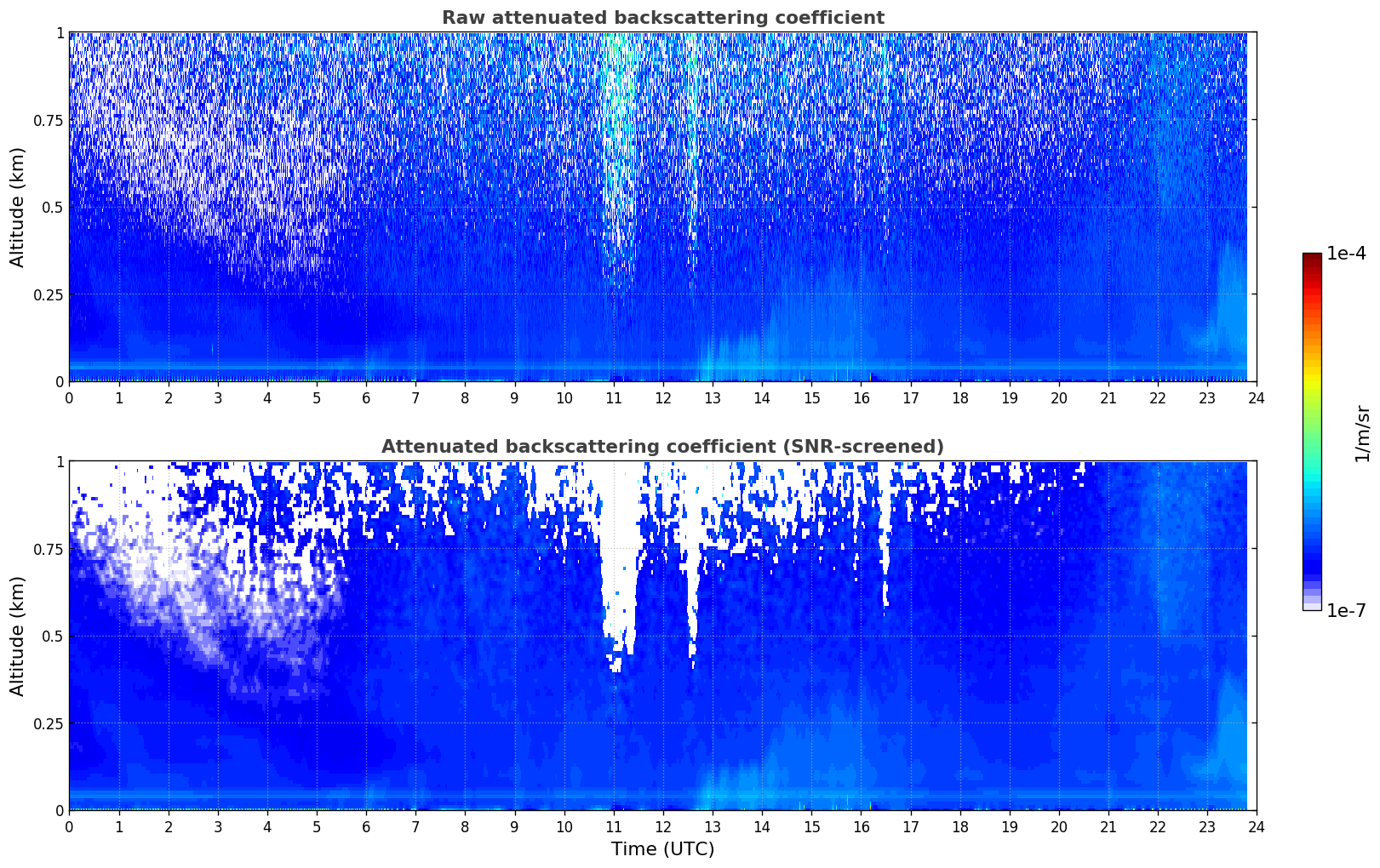
Task: Click the 'Raw attenuated backscattering coefficient' title
Action: click(662, 18)
